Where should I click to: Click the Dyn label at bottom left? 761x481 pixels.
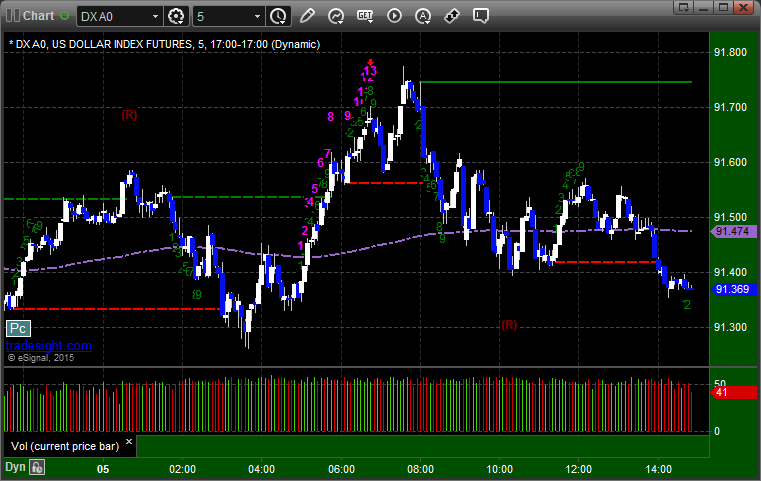[15, 467]
